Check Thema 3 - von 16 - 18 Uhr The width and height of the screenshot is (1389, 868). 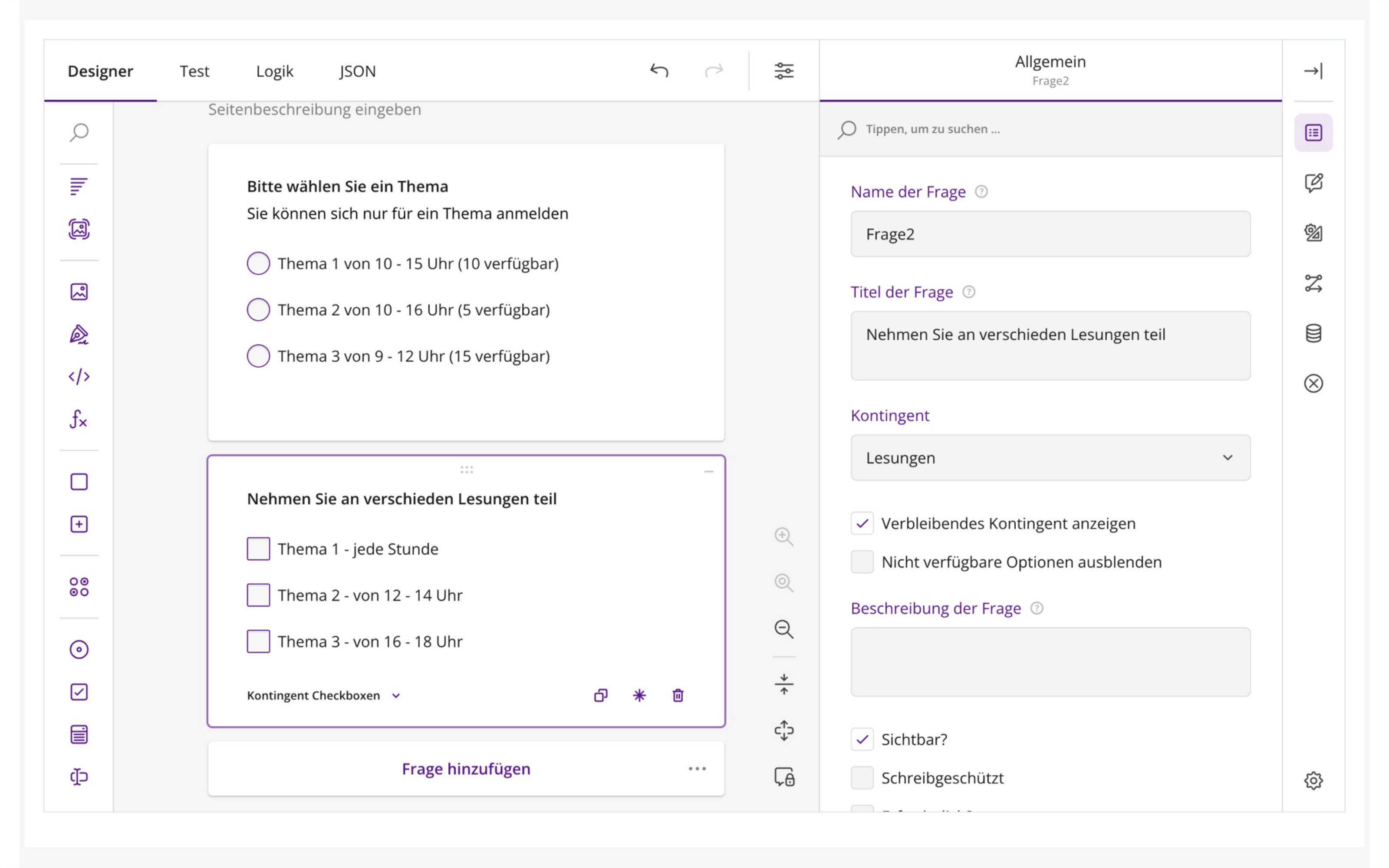(258, 641)
